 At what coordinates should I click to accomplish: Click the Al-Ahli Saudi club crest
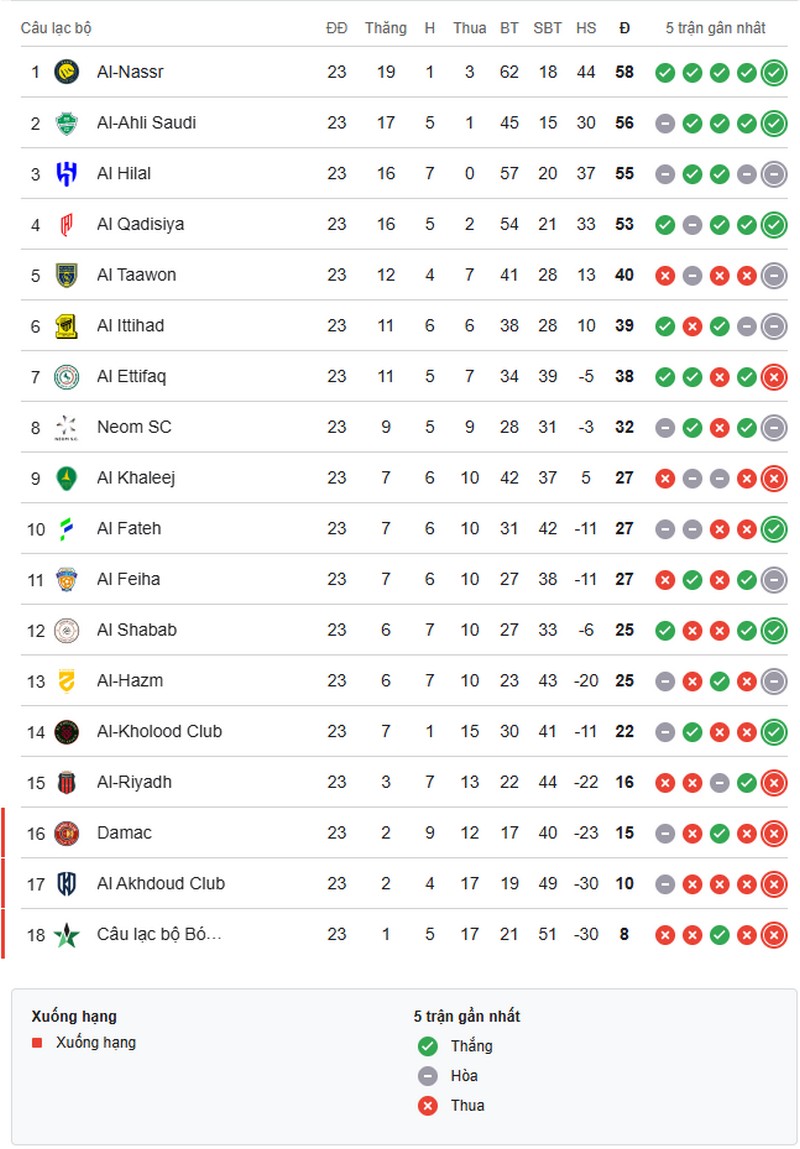coord(66,123)
